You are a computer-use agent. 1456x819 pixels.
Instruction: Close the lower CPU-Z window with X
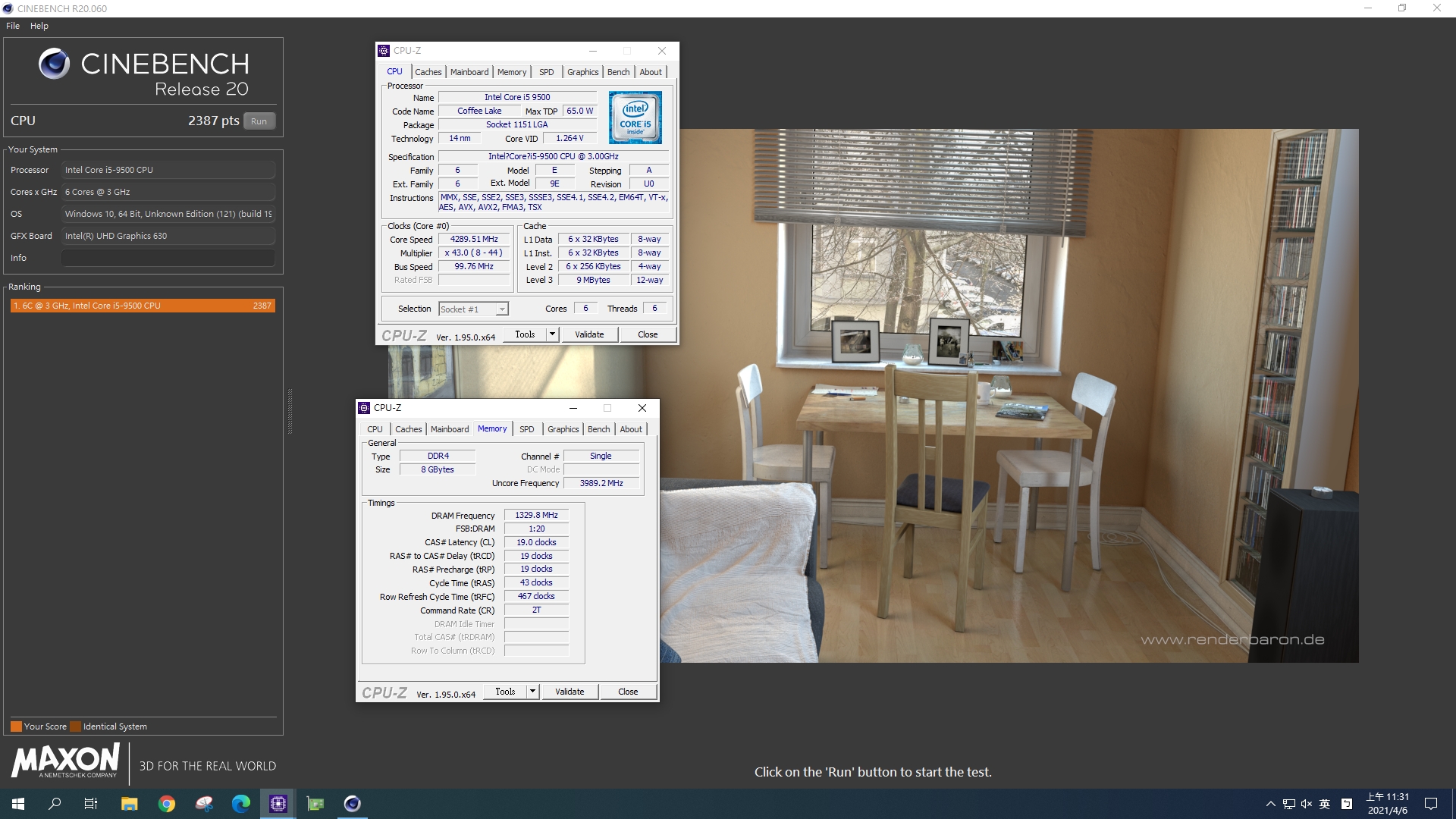tap(642, 408)
